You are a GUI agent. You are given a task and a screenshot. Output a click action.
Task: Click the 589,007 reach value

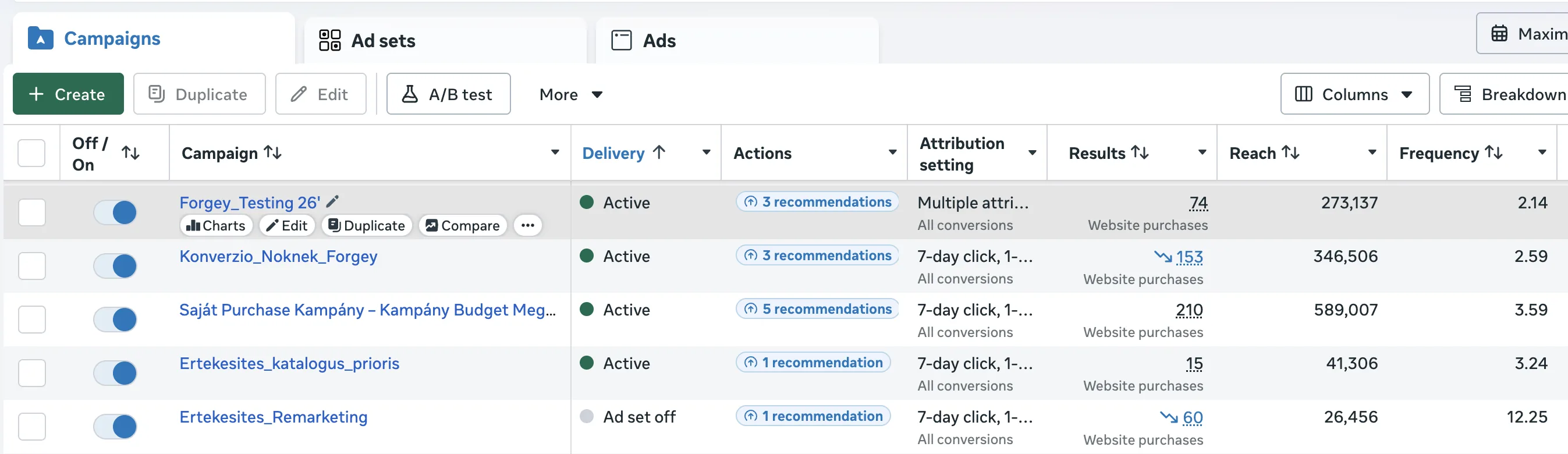click(1345, 310)
